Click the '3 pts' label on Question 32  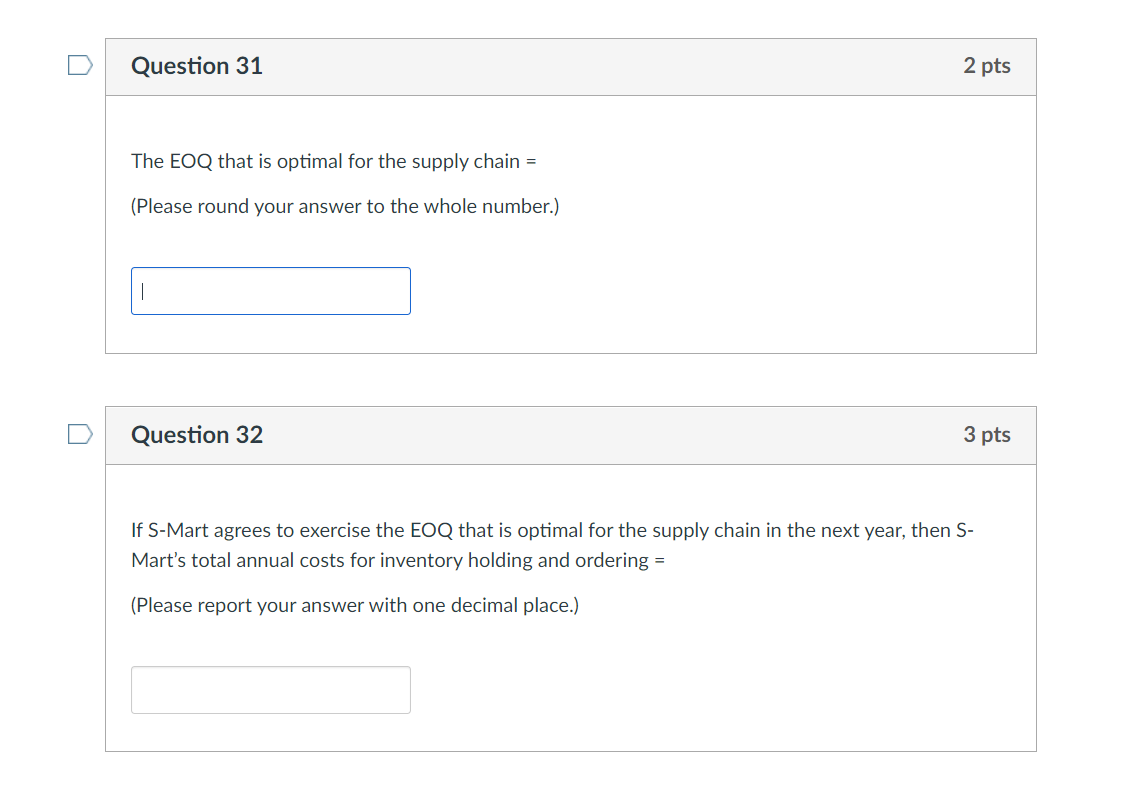point(987,435)
